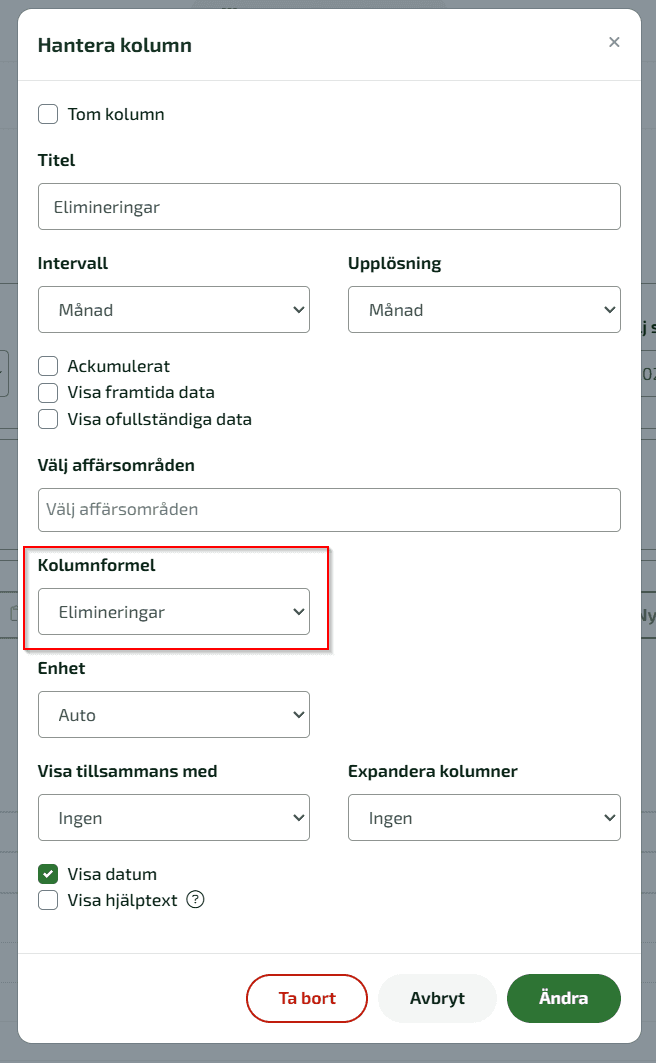Uncheck the Visa datum checkbox
This screenshot has width=656, height=1063.
48,874
